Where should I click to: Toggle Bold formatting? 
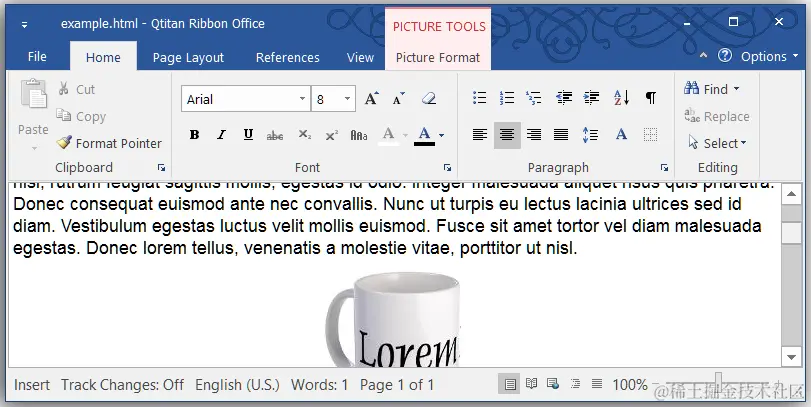pos(194,135)
